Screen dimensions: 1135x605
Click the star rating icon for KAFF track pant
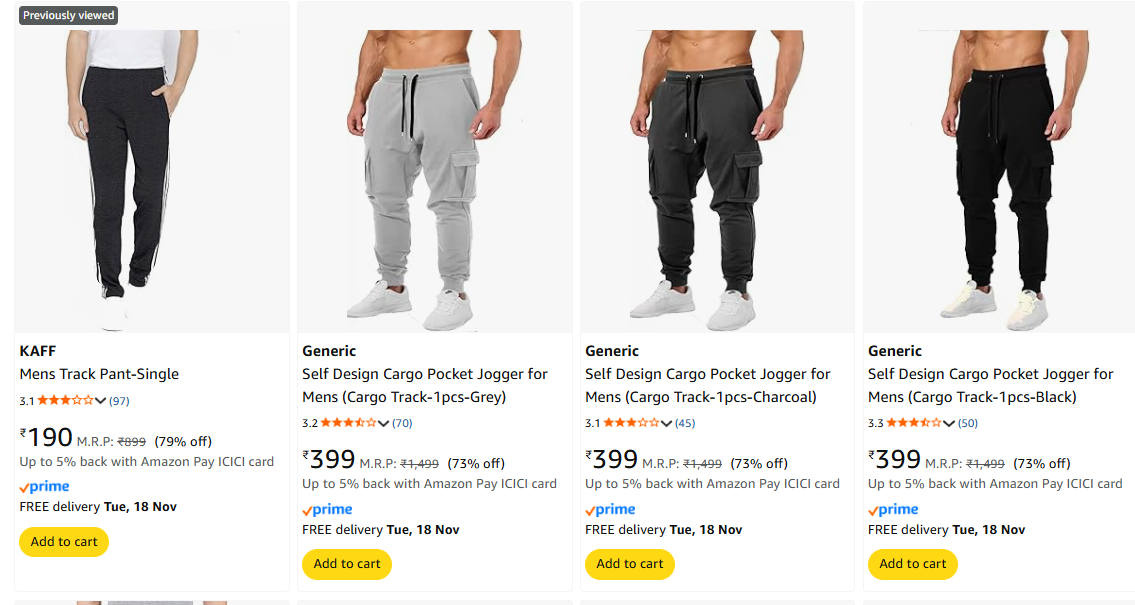point(65,401)
